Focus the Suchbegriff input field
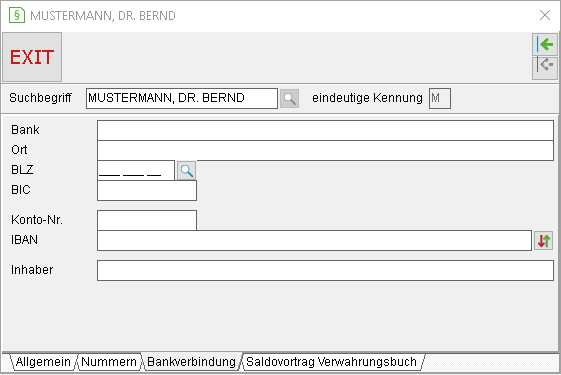Viewport: 561px width, 375px height. 182,98
